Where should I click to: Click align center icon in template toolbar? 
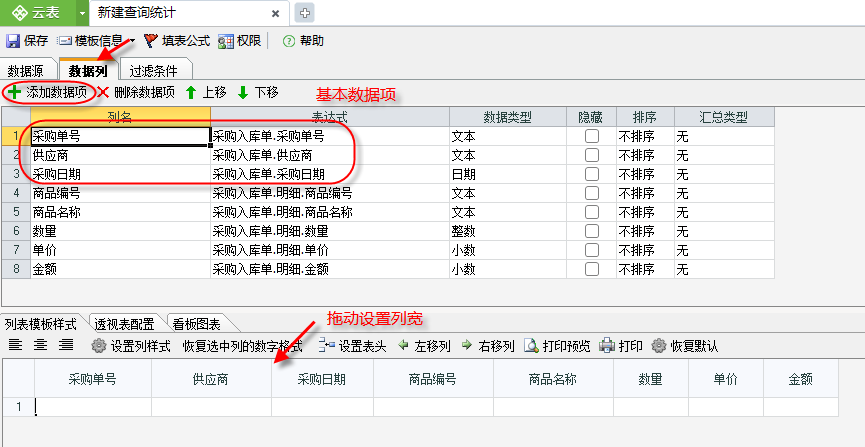[x=40, y=345]
